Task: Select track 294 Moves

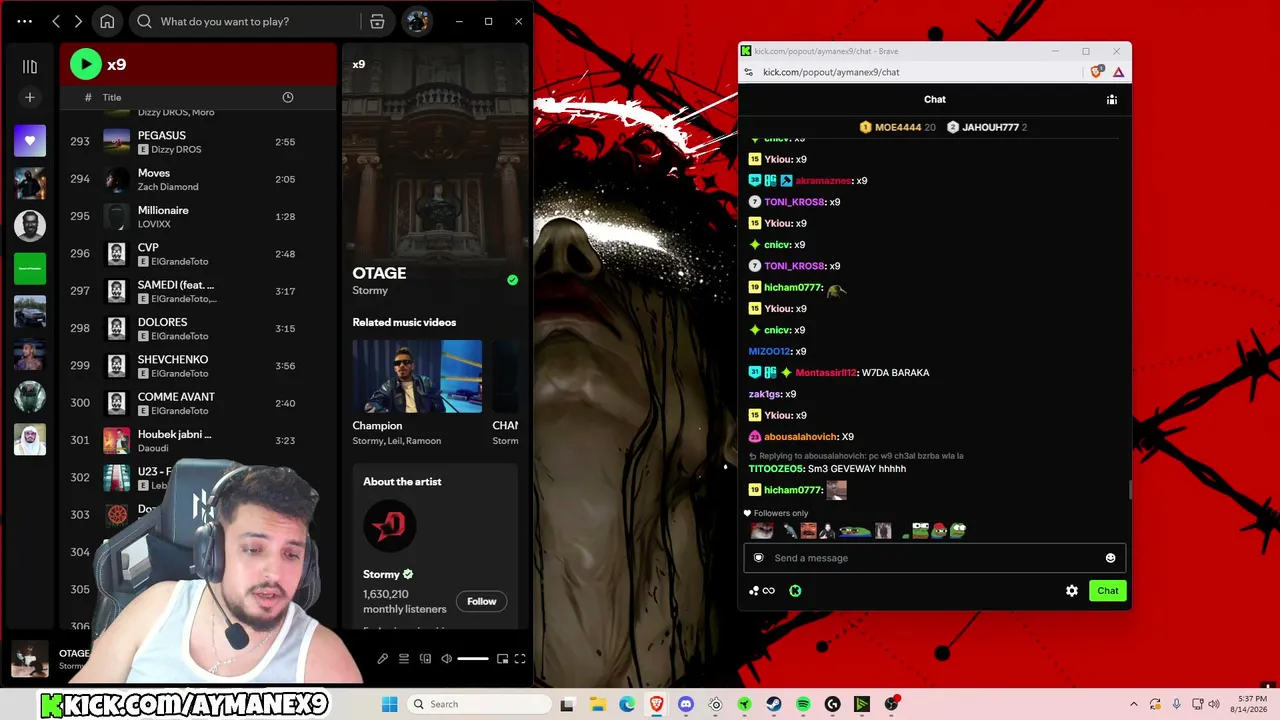Action: pyautogui.click(x=199, y=179)
